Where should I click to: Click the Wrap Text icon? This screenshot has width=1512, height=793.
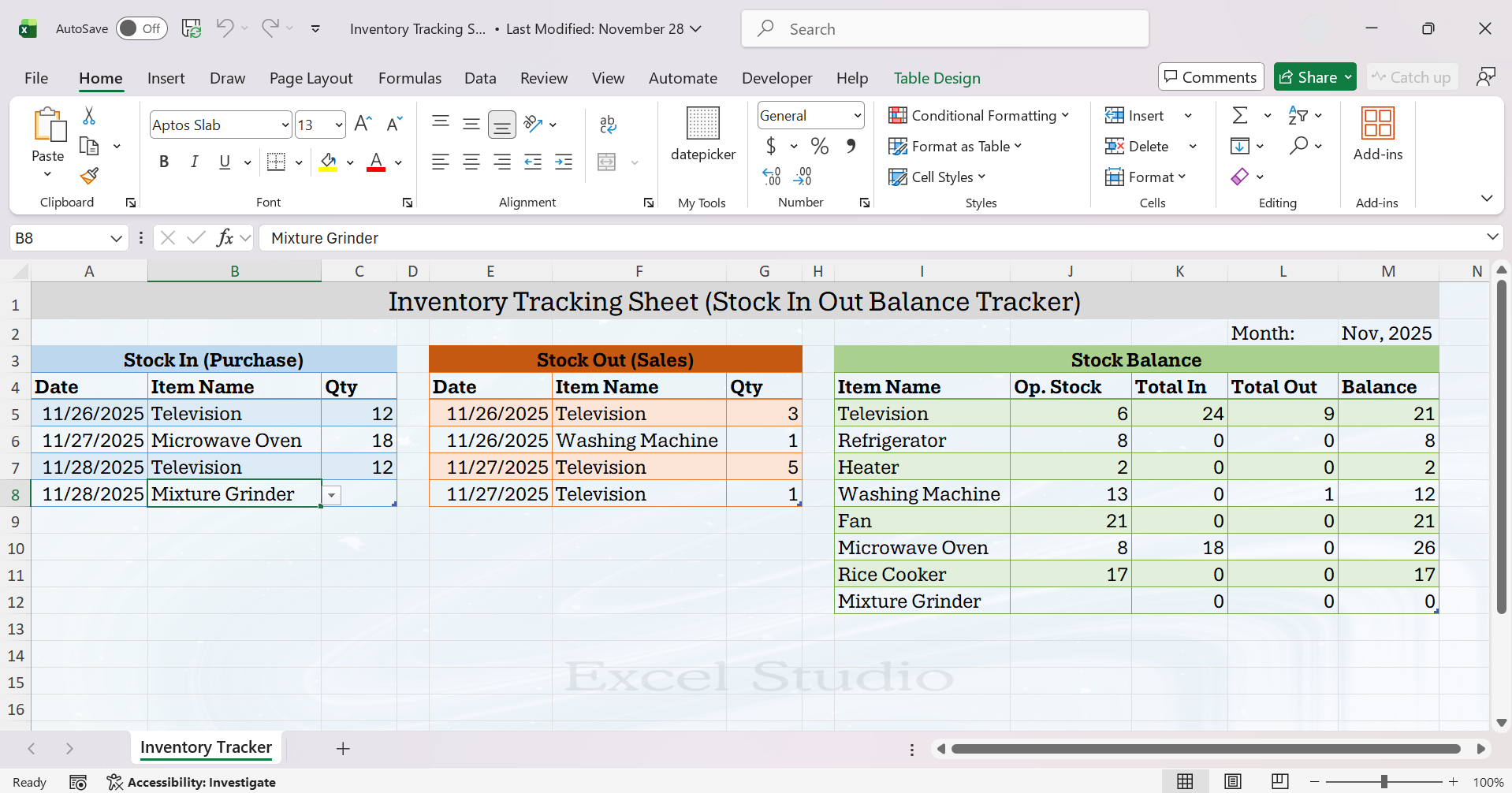[607, 124]
